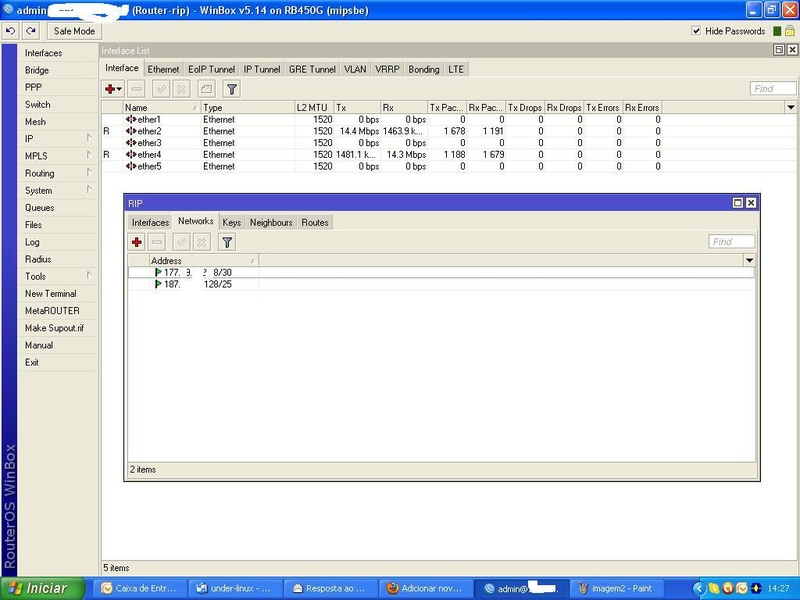Open the RIP Routes tab

click(315, 222)
